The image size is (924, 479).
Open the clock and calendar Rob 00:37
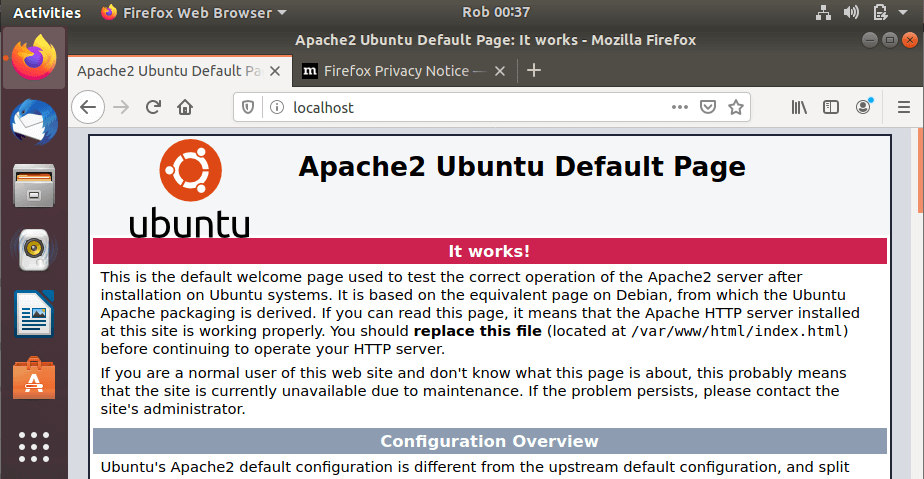coord(496,12)
